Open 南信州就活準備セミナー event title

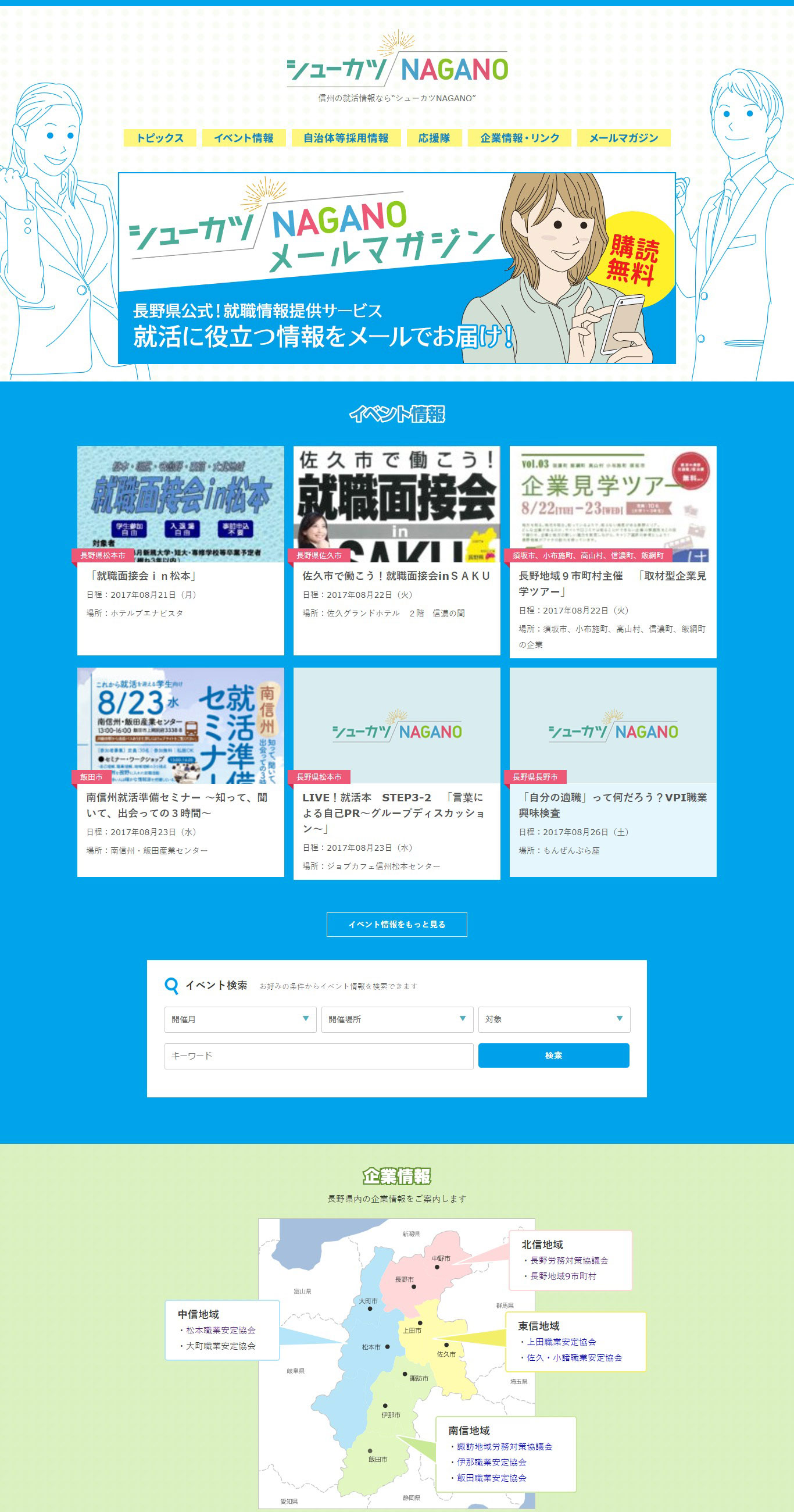pyautogui.click(x=177, y=805)
